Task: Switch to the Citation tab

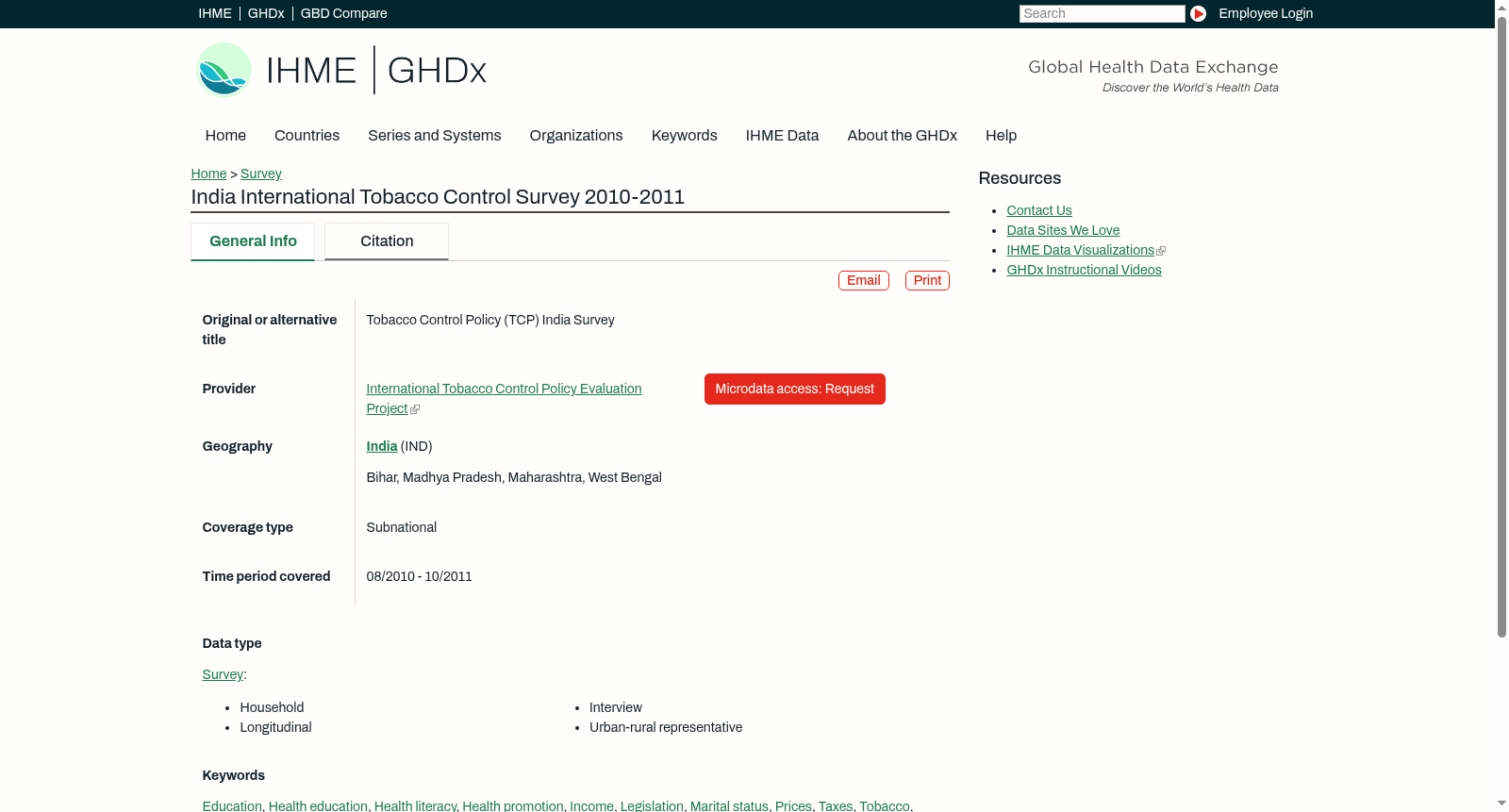Action: pyautogui.click(x=387, y=241)
